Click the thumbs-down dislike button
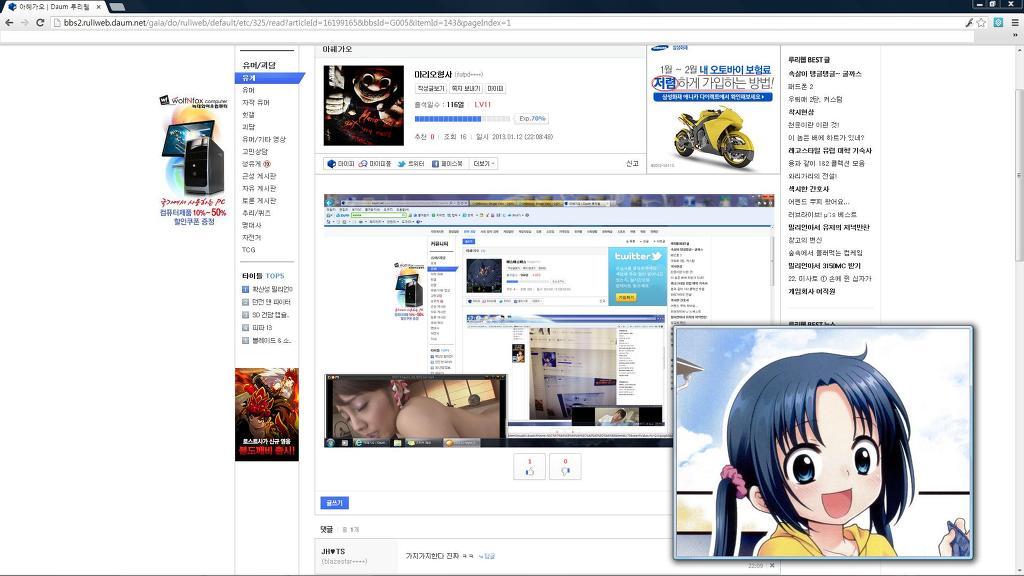The height and width of the screenshot is (576, 1024). [x=565, y=467]
